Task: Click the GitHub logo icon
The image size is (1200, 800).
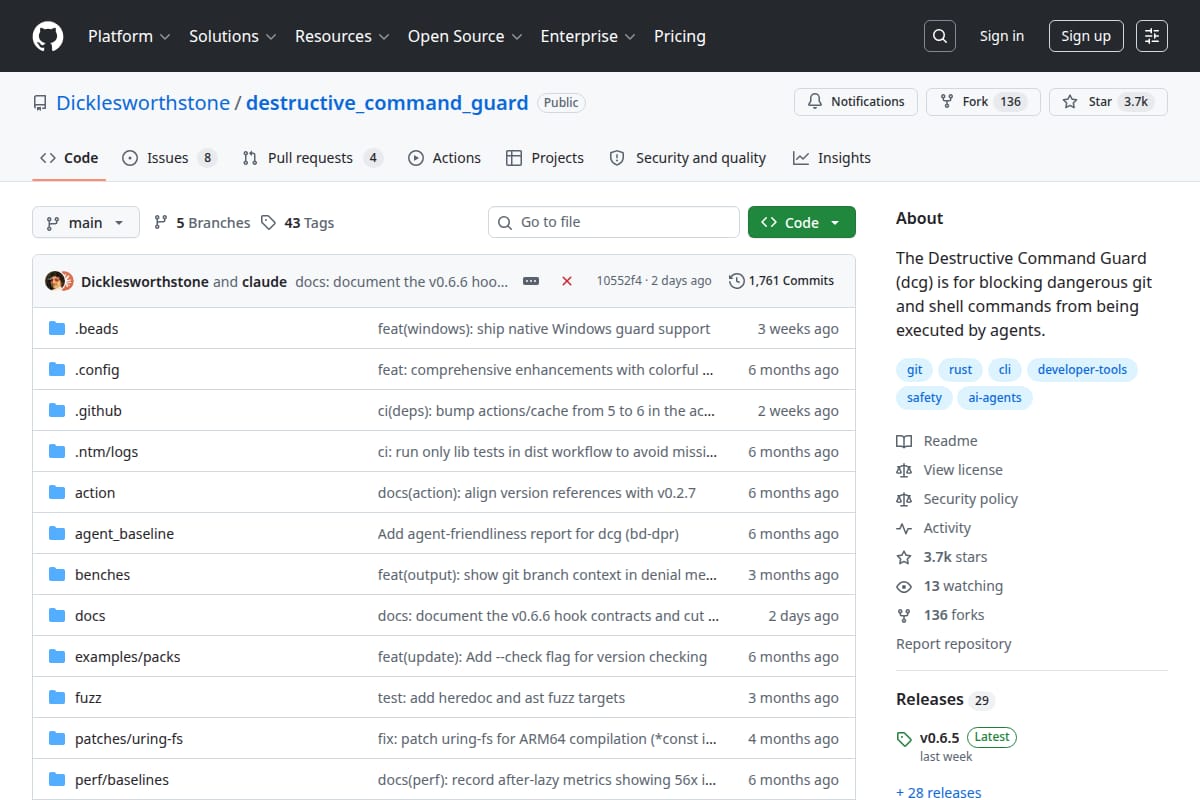Action: (x=48, y=36)
